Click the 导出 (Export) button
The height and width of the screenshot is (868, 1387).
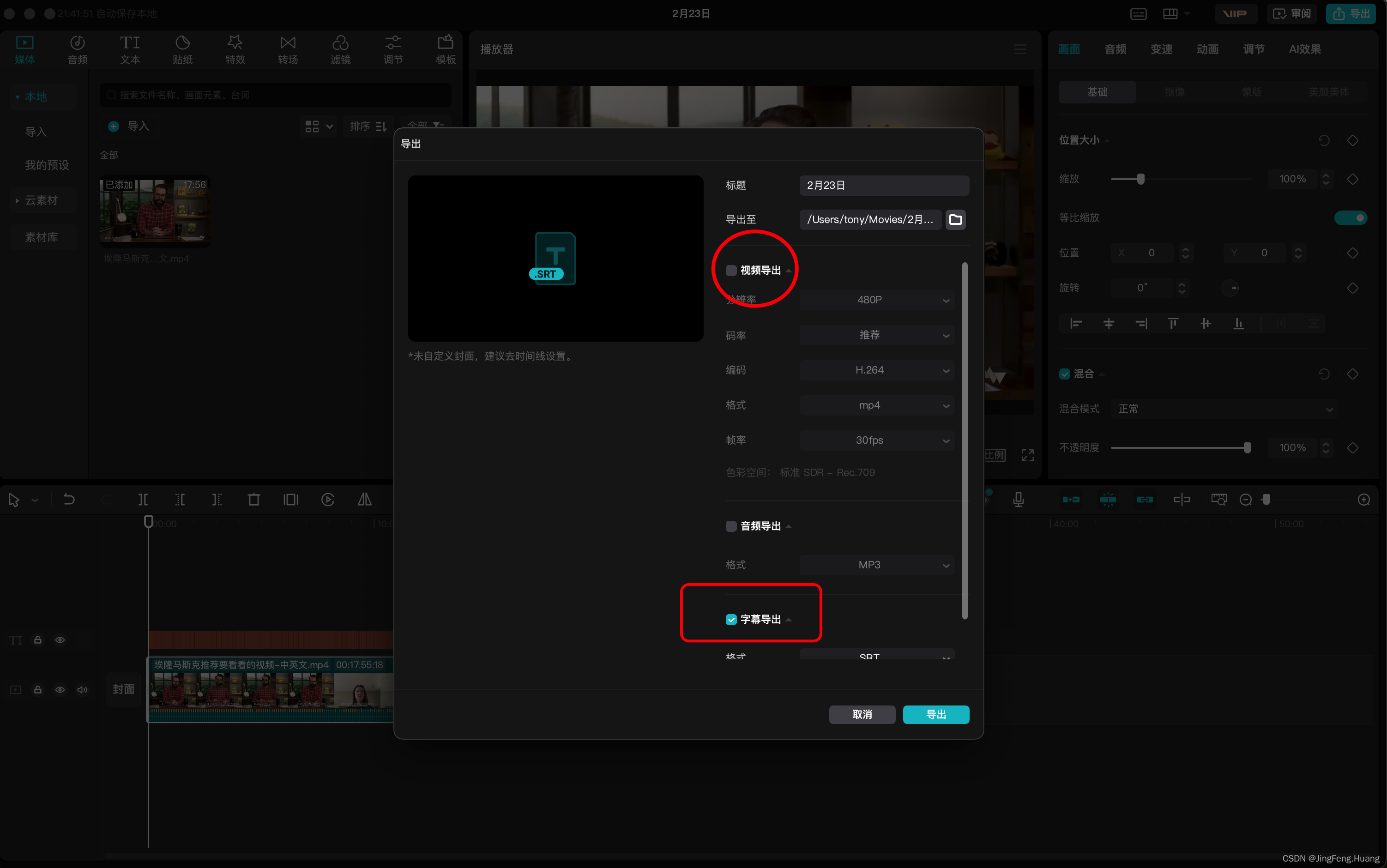935,714
